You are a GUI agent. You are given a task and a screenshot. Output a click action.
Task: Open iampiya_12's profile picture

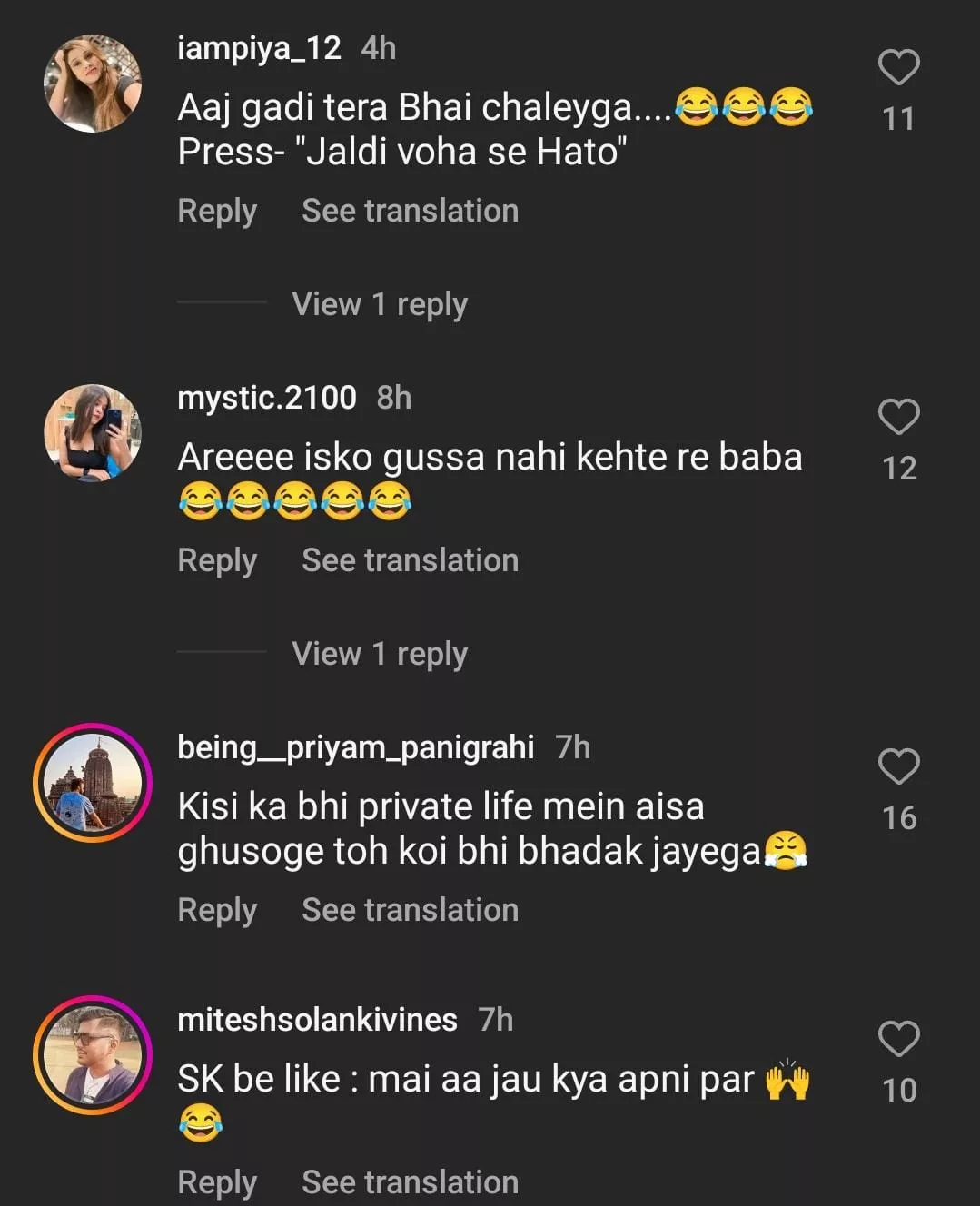coord(93,84)
